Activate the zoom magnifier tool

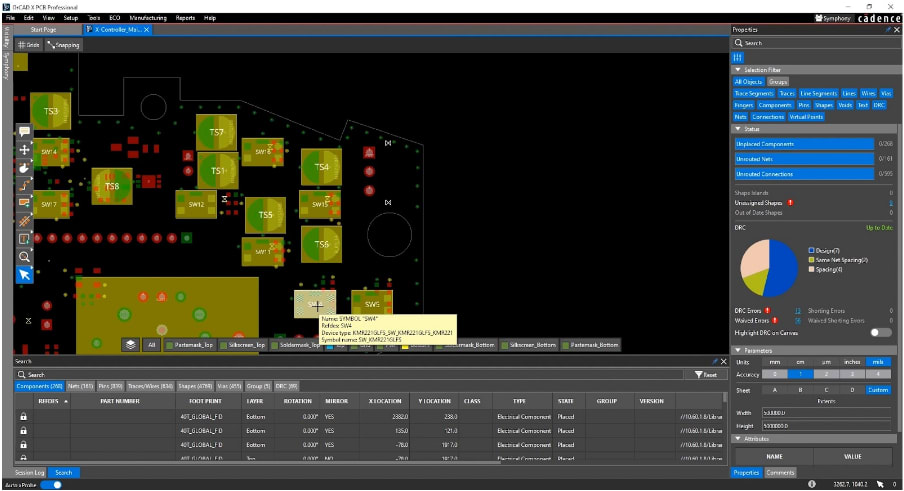coord(24,257)
